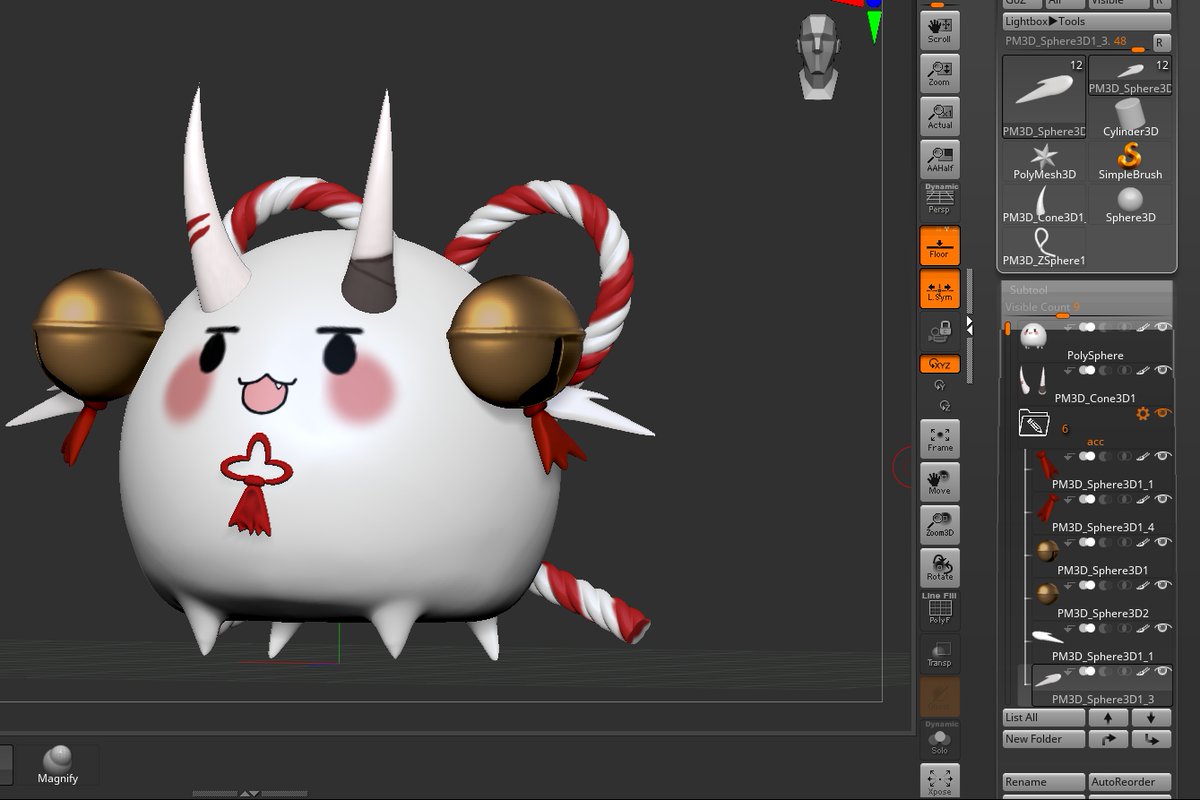
Task: Disable L.Sym local symmetry
Action: 940,288
